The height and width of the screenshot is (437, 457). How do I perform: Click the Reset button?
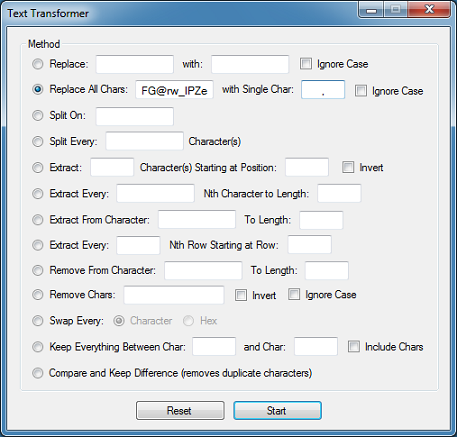(x=180, y=410)
